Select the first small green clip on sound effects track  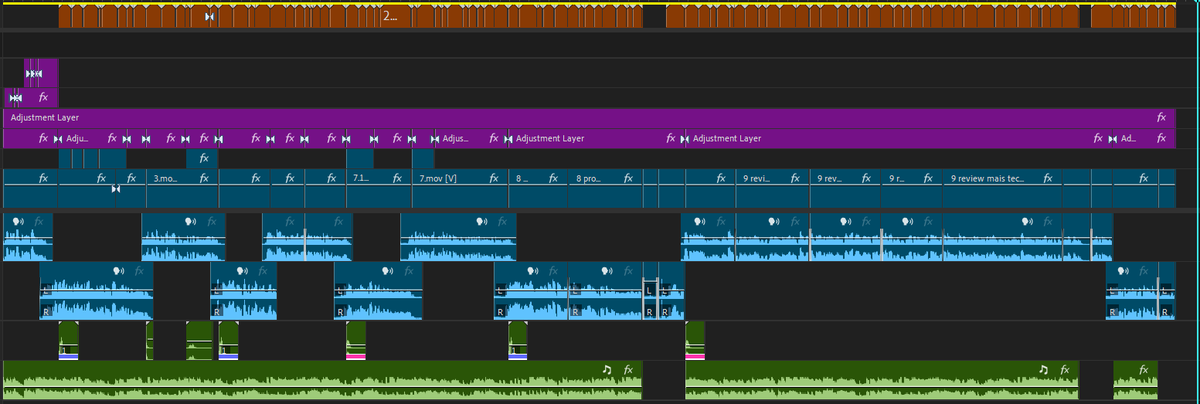[x=68, y=340]
